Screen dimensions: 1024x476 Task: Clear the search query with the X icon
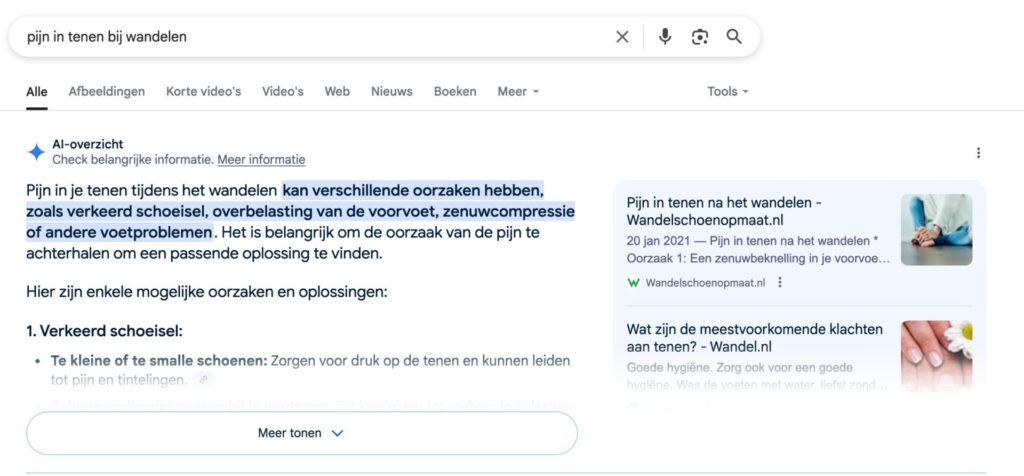pos(622,37)
